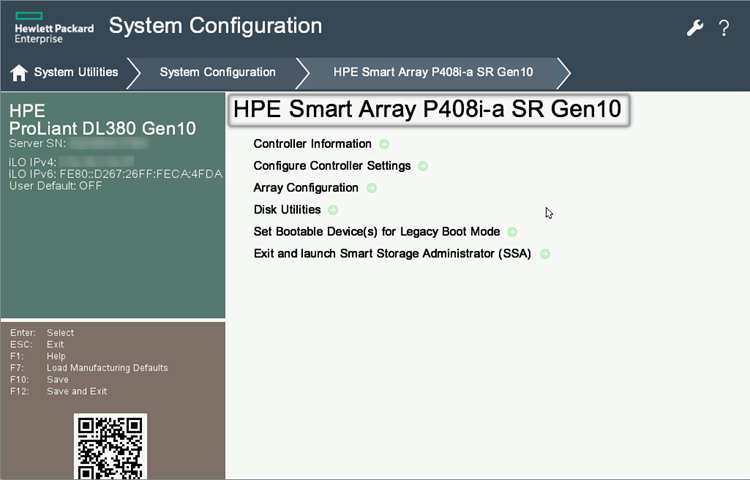
Task: Open Configure Controller Settings
Action: pos(332,166)
